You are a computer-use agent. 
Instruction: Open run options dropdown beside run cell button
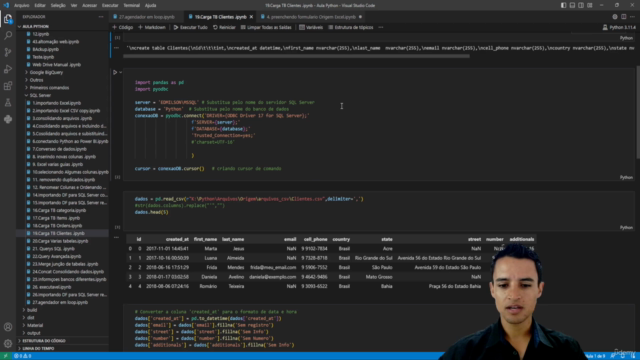coord(120,72)
